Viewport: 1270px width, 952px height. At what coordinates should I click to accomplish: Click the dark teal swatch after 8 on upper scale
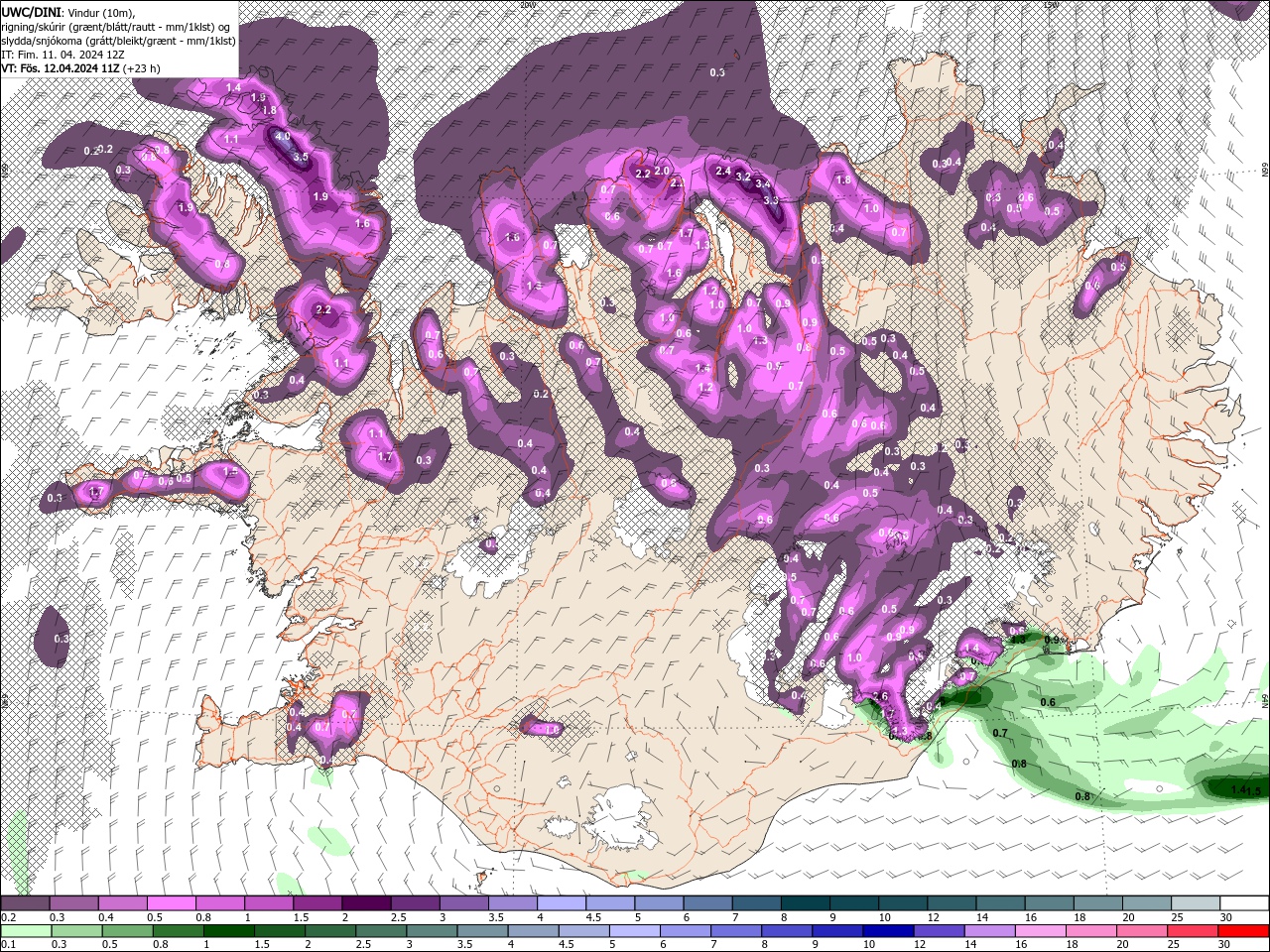(x=806, y=903)
